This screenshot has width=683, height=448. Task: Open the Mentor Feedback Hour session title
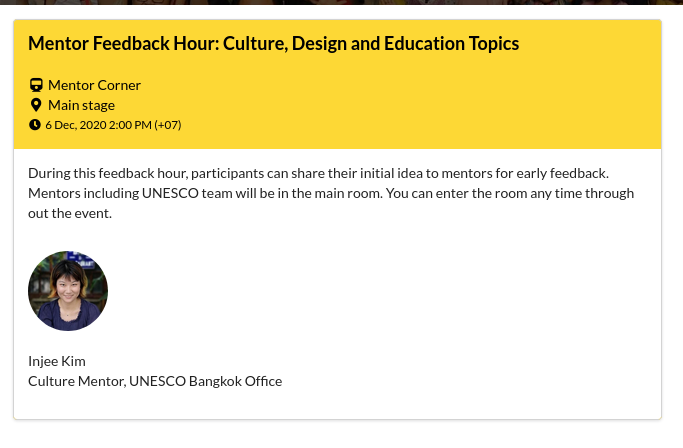pos(274,44)
